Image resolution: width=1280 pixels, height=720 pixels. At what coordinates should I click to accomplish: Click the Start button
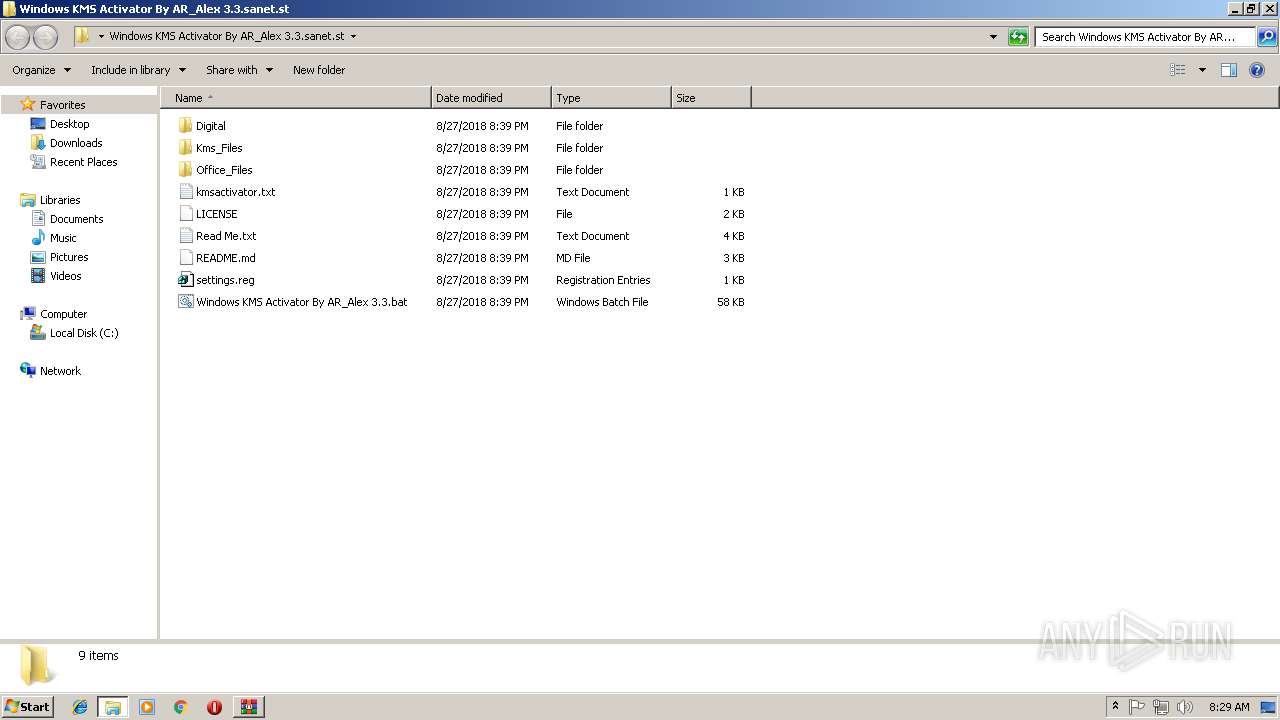[27, 706]
